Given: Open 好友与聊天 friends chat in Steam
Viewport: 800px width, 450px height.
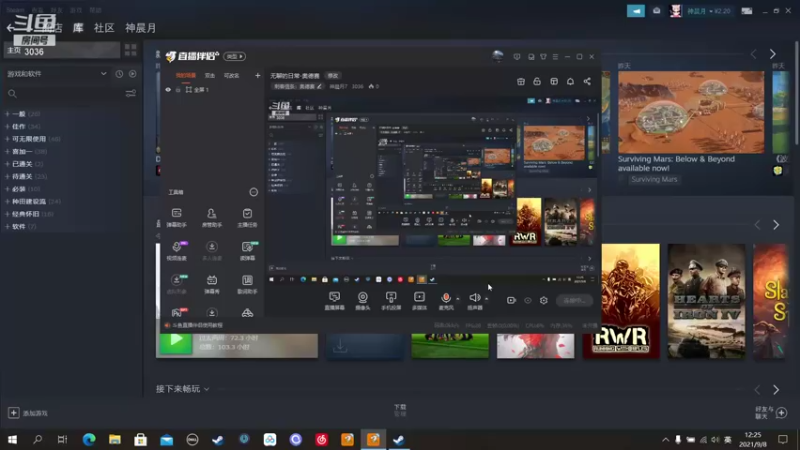Looking at the screenshot, I should (771, 412).
